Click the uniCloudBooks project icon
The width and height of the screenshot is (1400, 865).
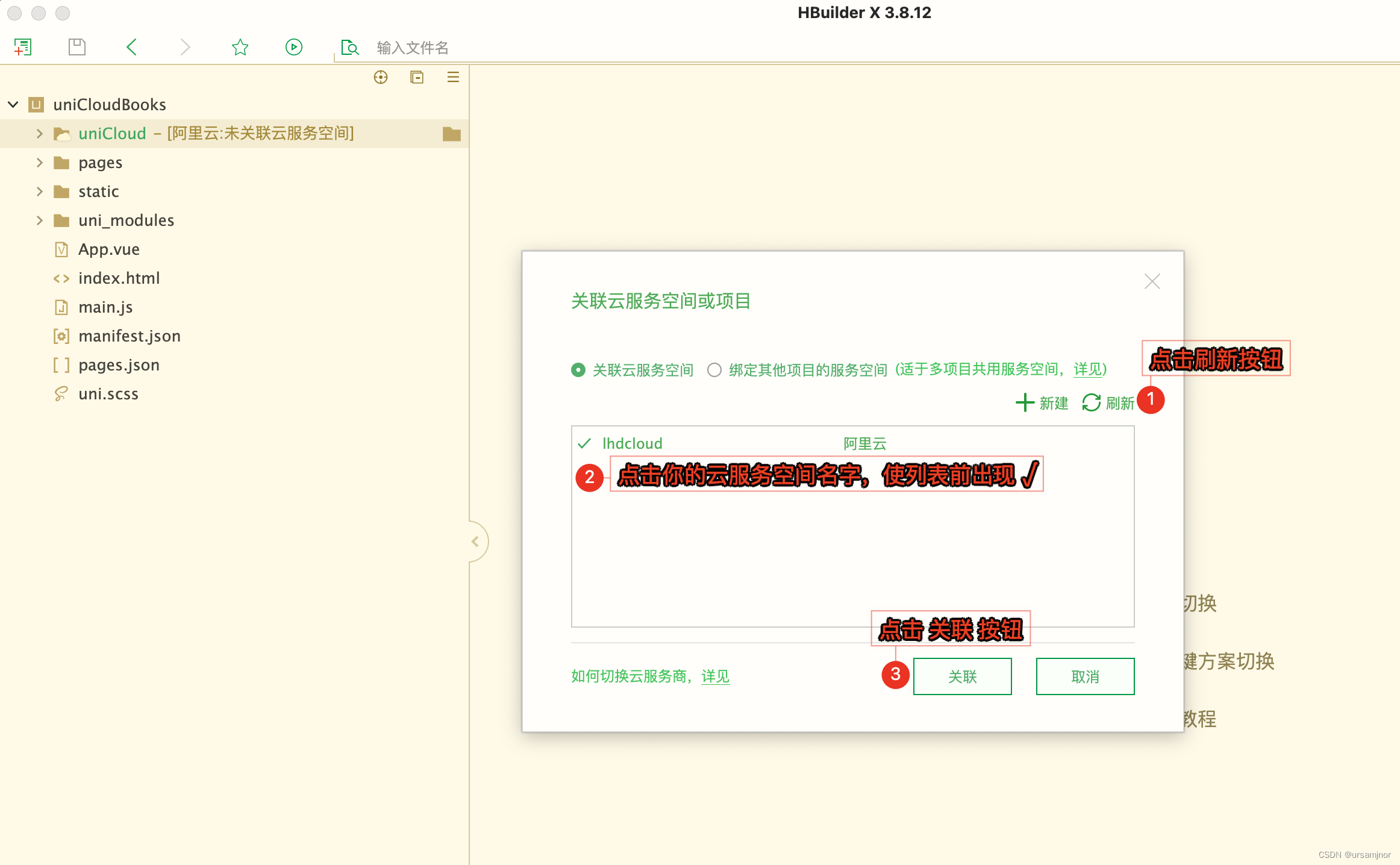pos(36,105)
